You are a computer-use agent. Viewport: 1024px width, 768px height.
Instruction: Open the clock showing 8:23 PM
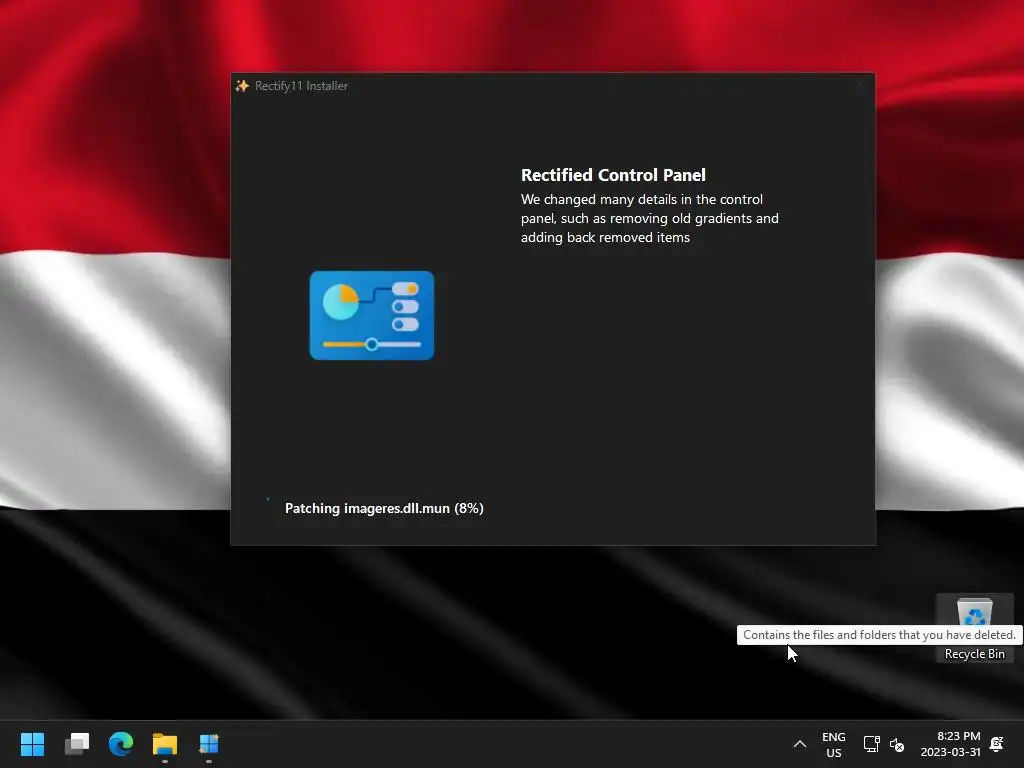950,744
